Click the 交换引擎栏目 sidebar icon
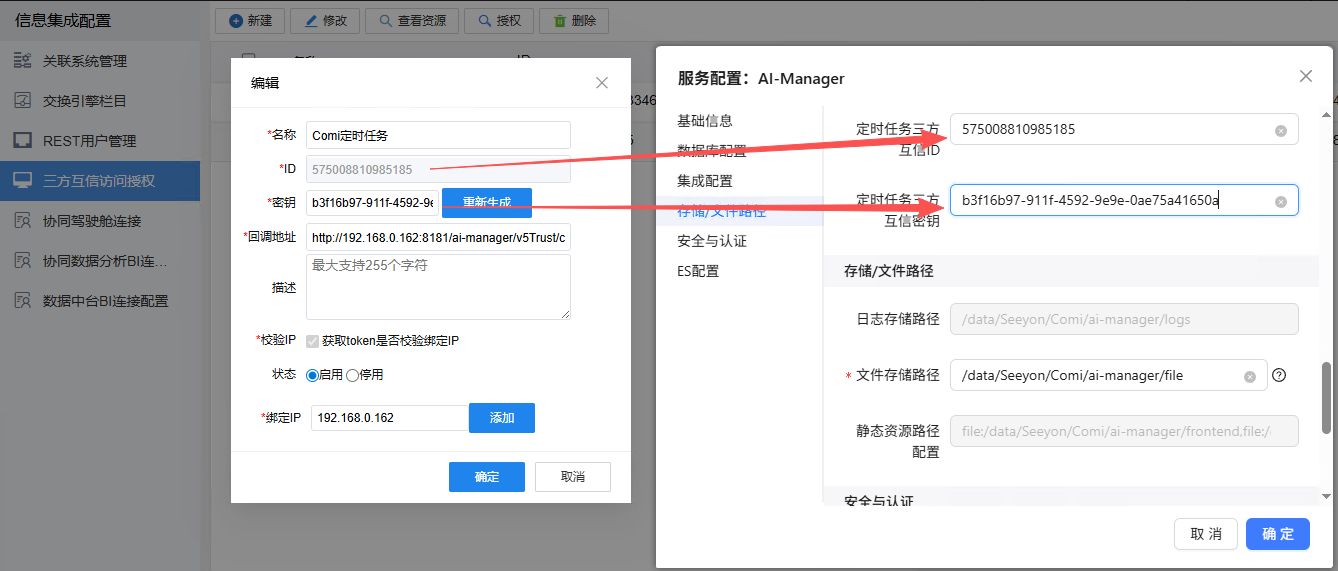The image size is (1338, 571). click(22, 101)
